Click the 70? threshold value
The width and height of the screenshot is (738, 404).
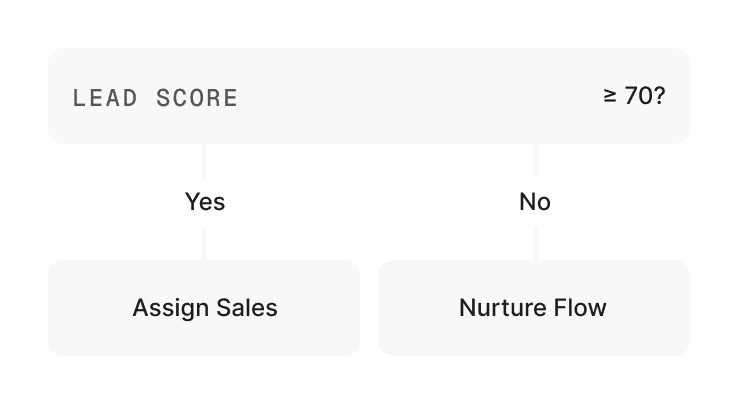pyautogui.click(x=645, y=96)
